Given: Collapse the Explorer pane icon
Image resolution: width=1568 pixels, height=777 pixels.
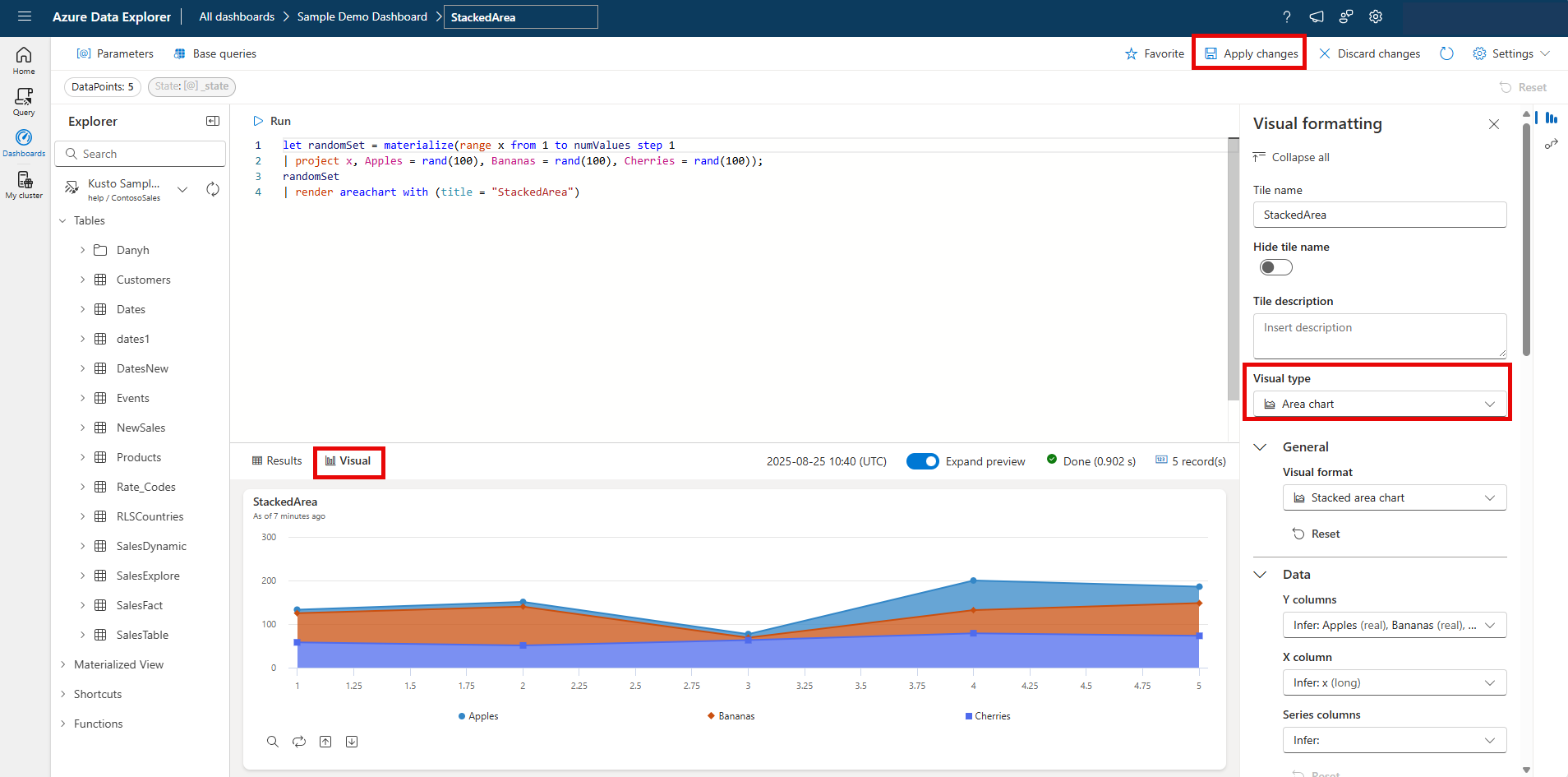Looking at the screenshot, I should [213, 121].
